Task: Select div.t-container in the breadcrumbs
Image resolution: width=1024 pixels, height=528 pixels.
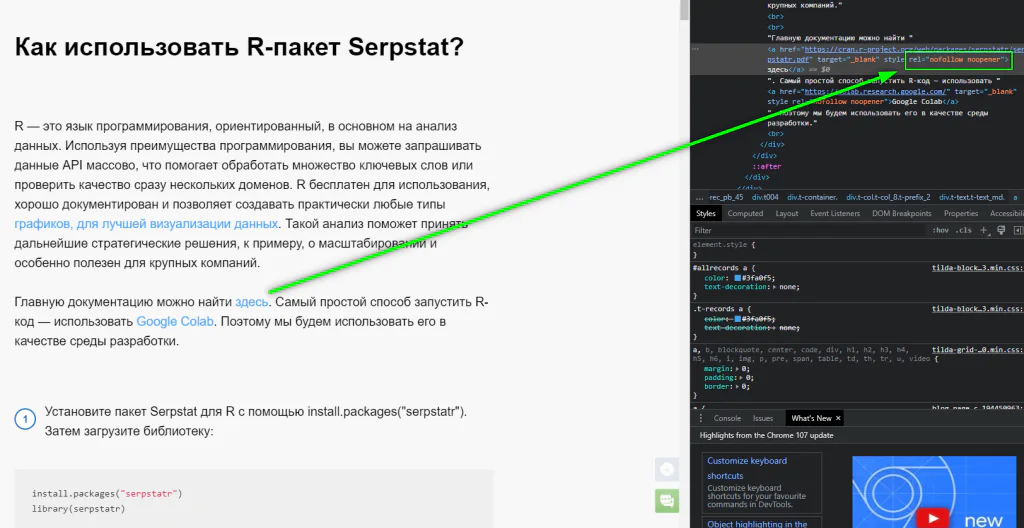Action: (812, 197)
